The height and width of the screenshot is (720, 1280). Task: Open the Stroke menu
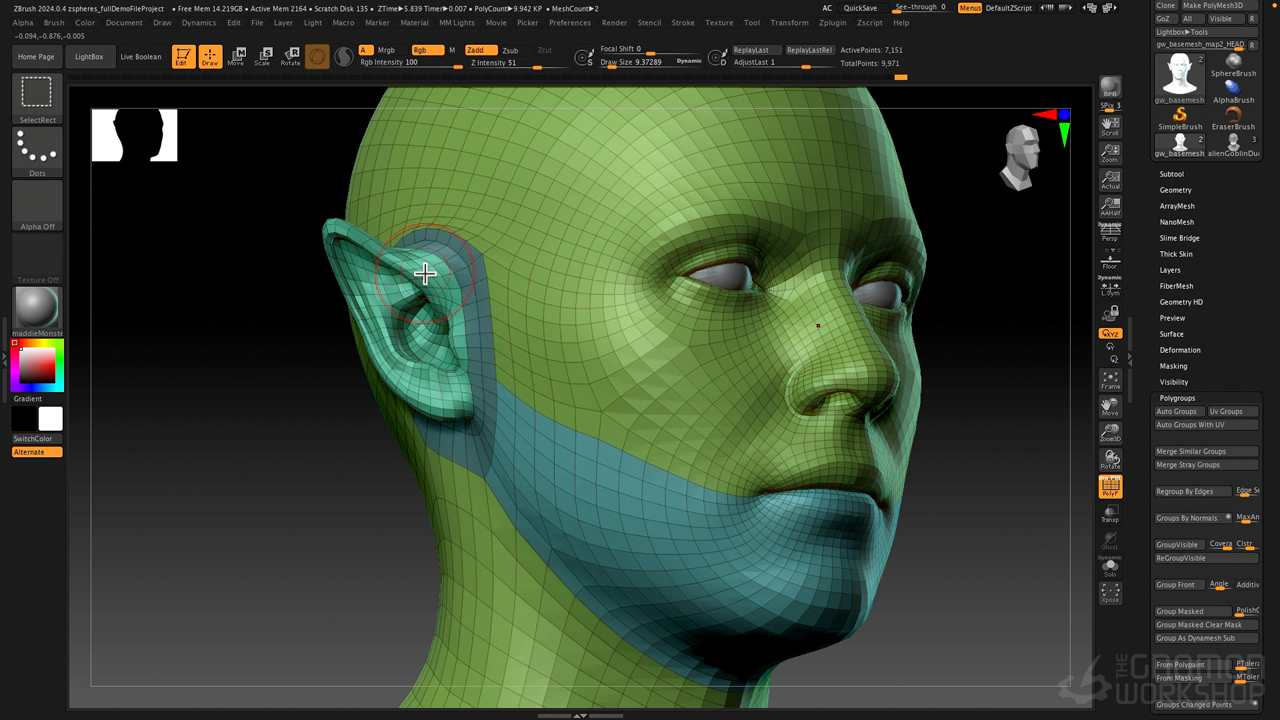click(x=683, y=22)
